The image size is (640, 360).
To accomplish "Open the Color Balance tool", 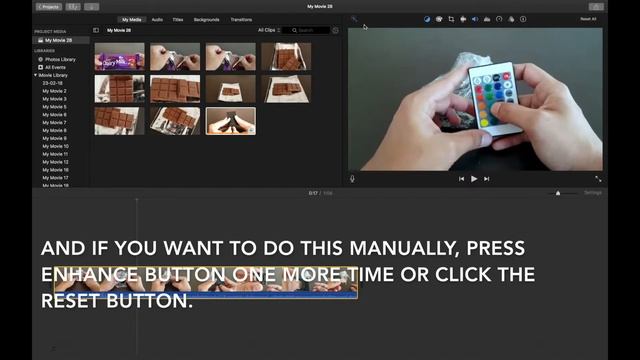I will pyautogui.click(x=427, y=19).
